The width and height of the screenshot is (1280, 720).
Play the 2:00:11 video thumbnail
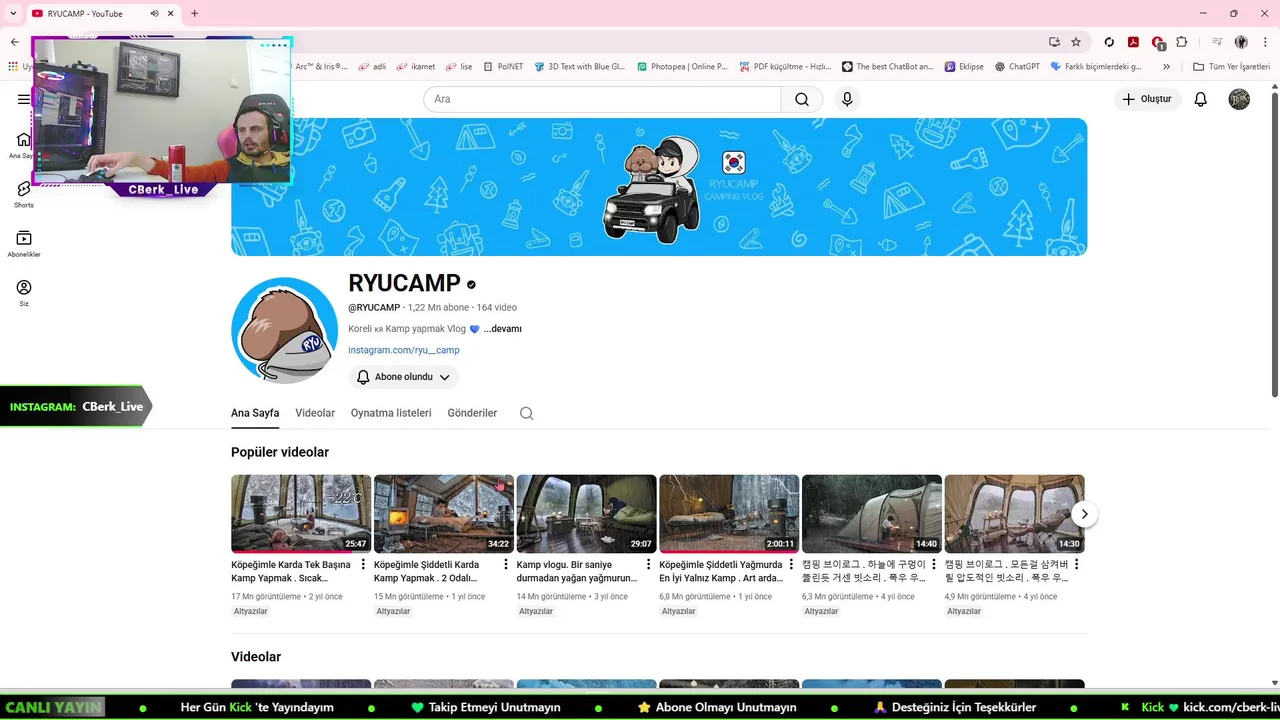click(x=729, y=513)
